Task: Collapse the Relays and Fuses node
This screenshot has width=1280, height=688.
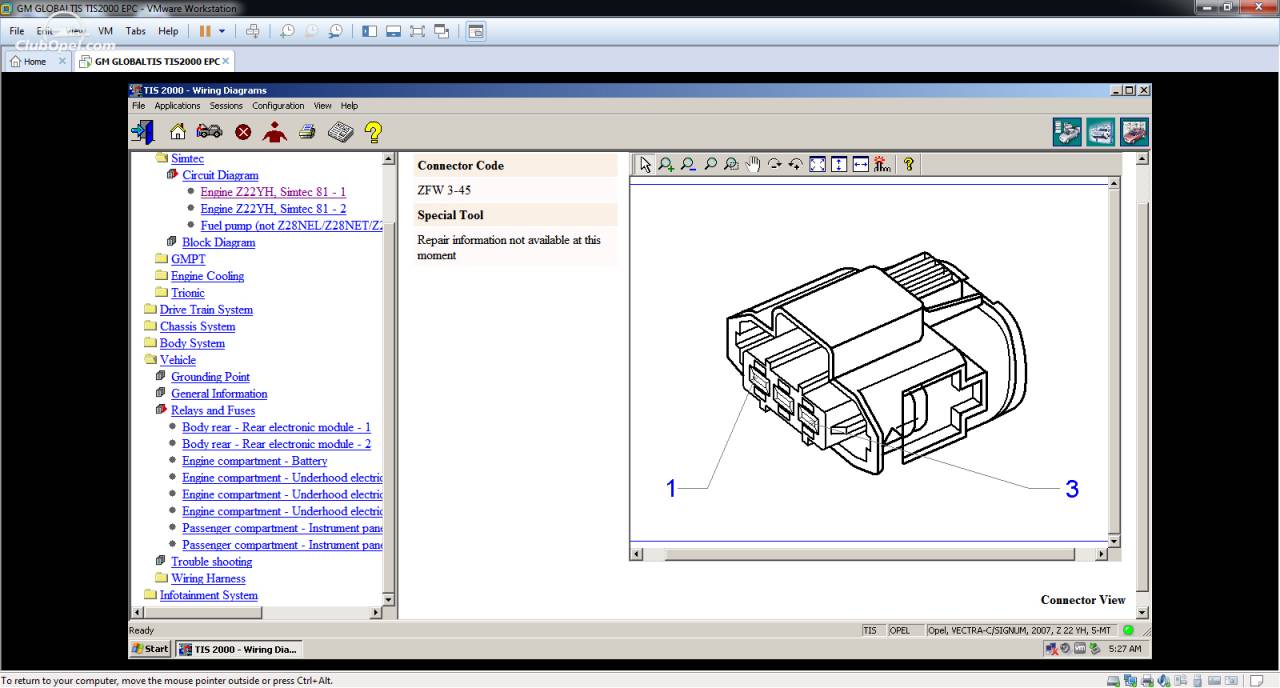Action: coord(162,410)
